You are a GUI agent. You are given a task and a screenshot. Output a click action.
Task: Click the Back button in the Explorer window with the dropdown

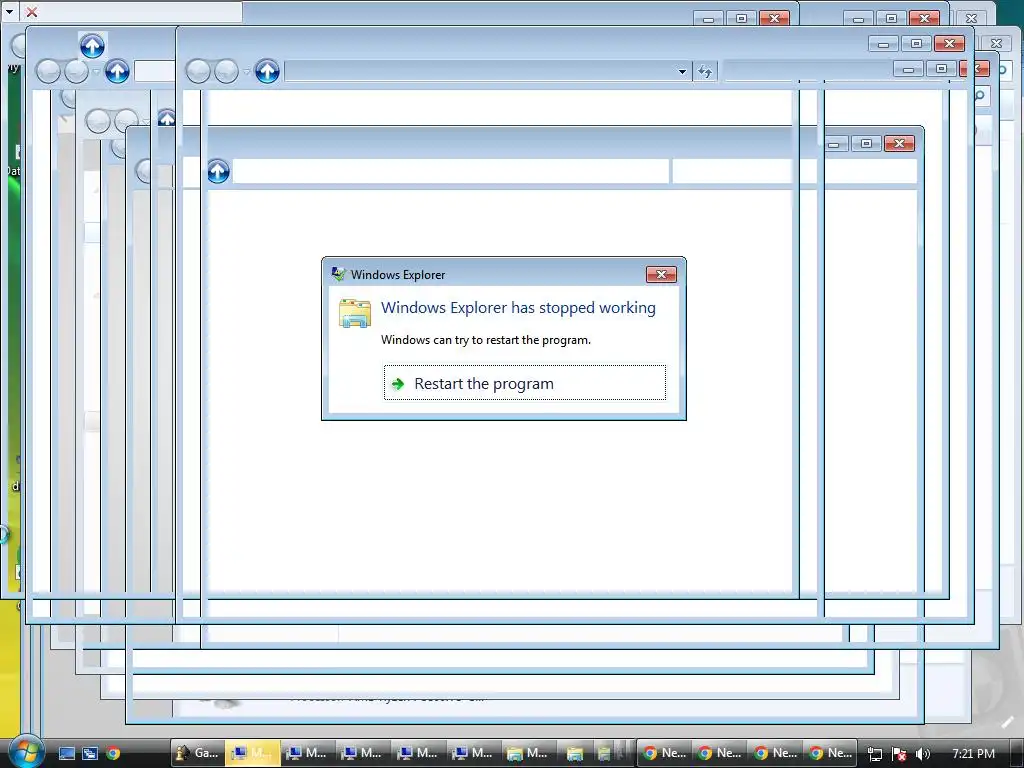(198, 71)
